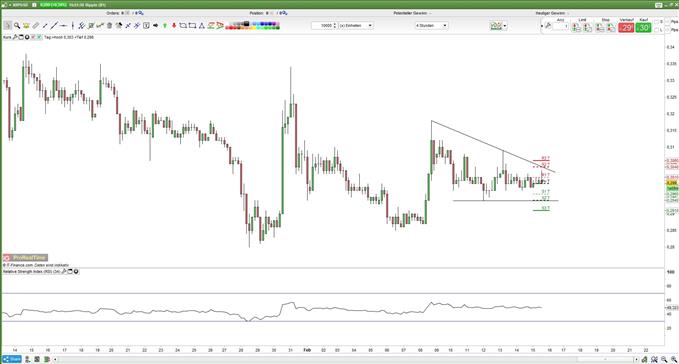Select the red down-arrow marker tool

(x=174, y=26)
